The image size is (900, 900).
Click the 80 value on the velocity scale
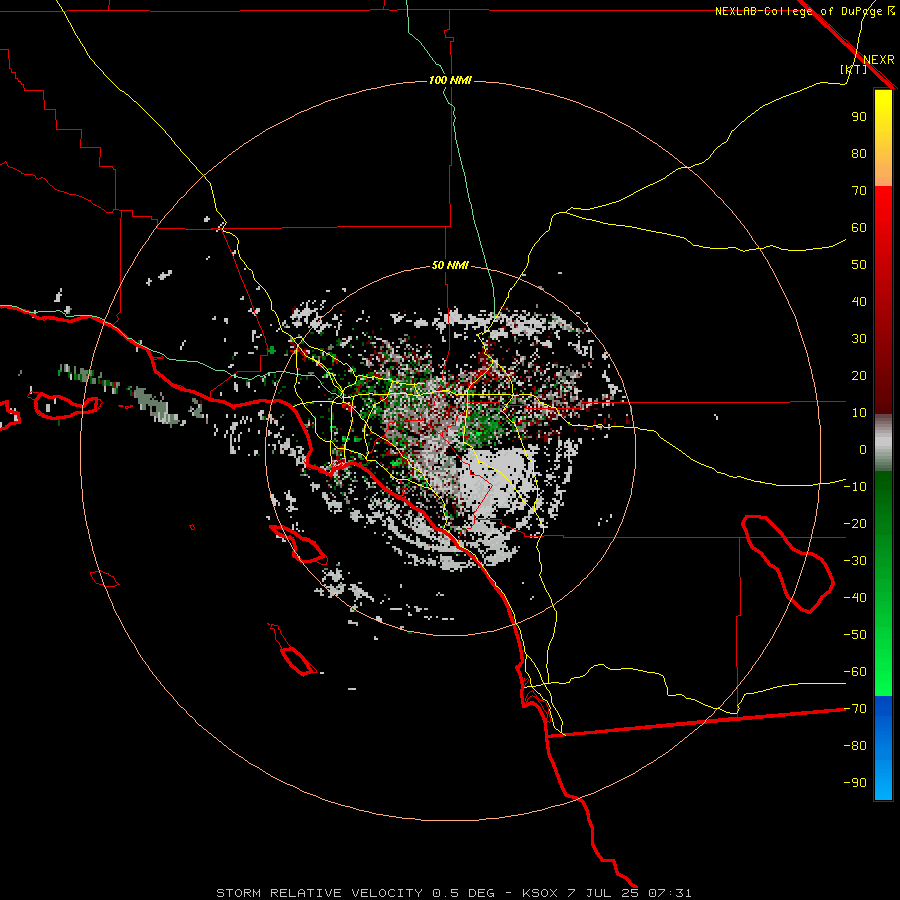pyautogui.click(x=859, y=153)
